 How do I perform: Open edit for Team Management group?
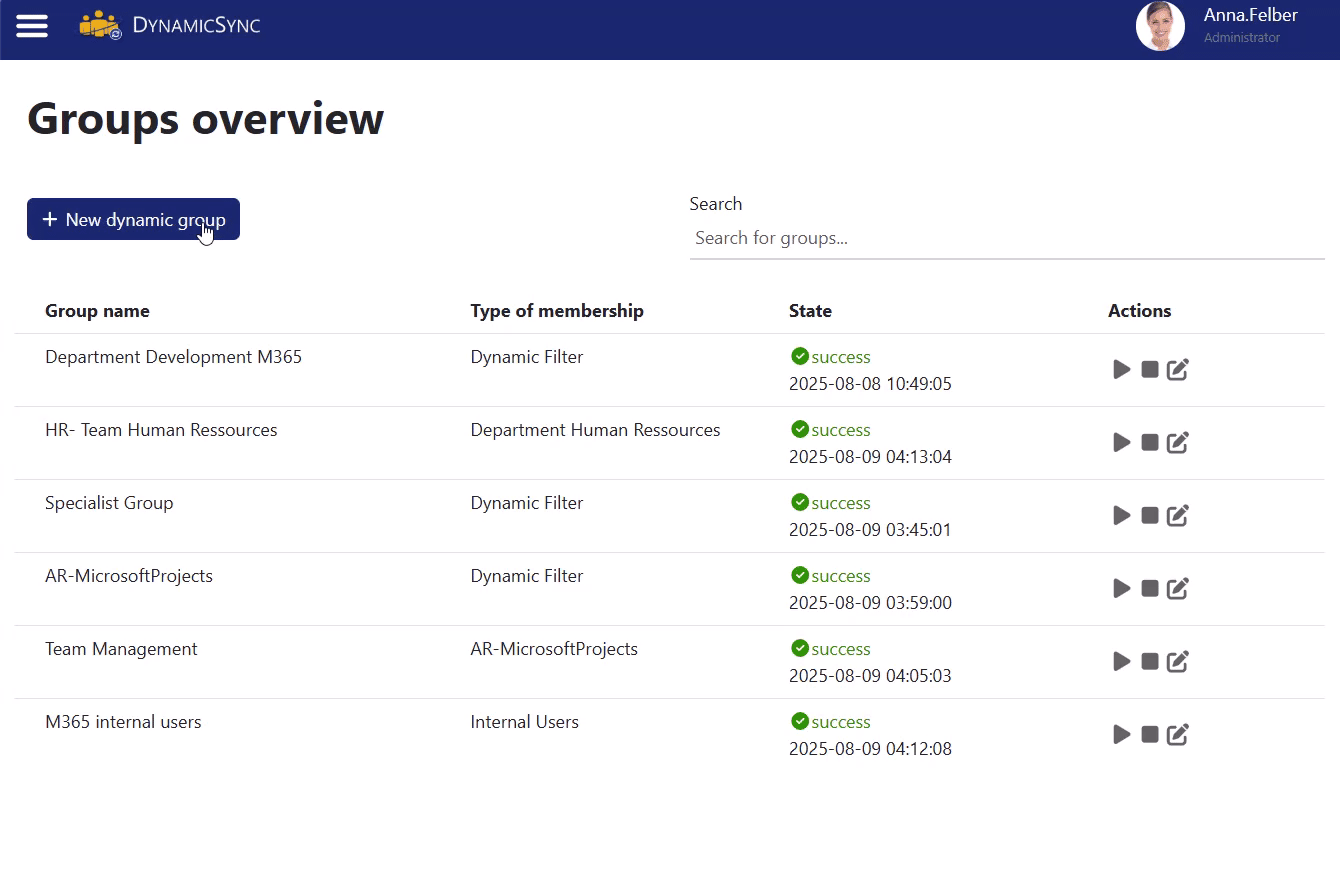point(1177,661)
